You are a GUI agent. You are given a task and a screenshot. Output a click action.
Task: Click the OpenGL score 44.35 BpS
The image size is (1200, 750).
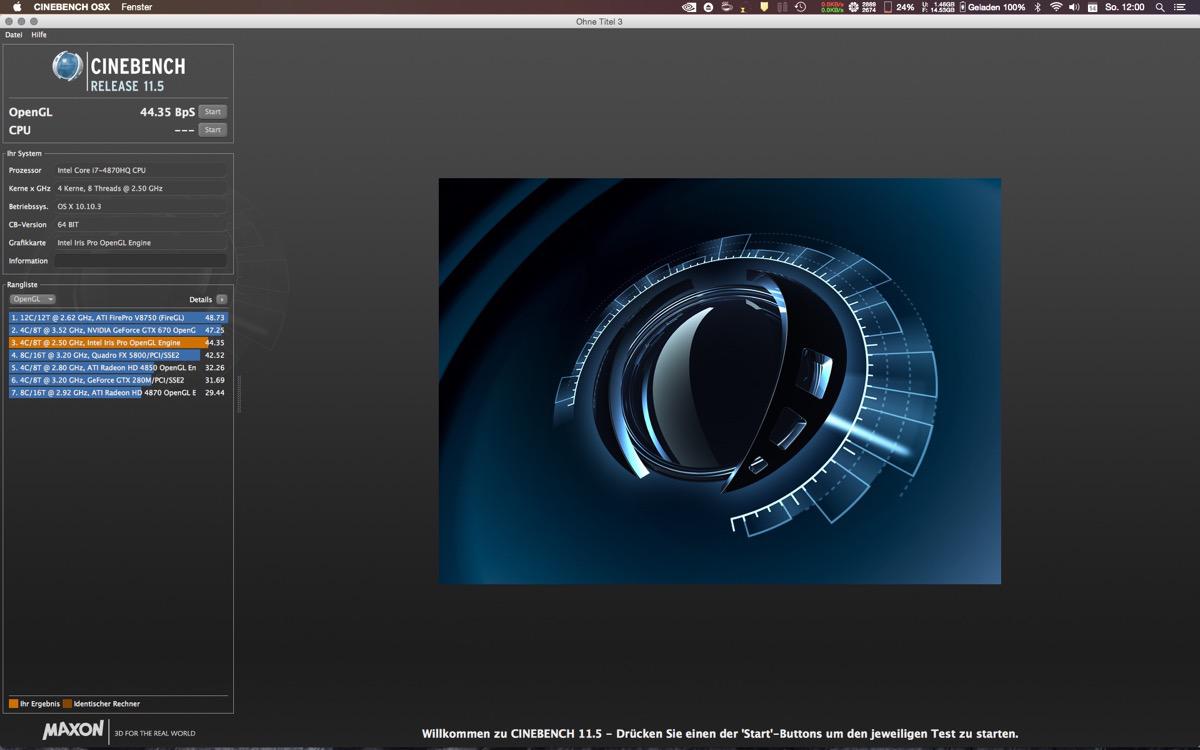pyautogui.click(x=168, y=112)
